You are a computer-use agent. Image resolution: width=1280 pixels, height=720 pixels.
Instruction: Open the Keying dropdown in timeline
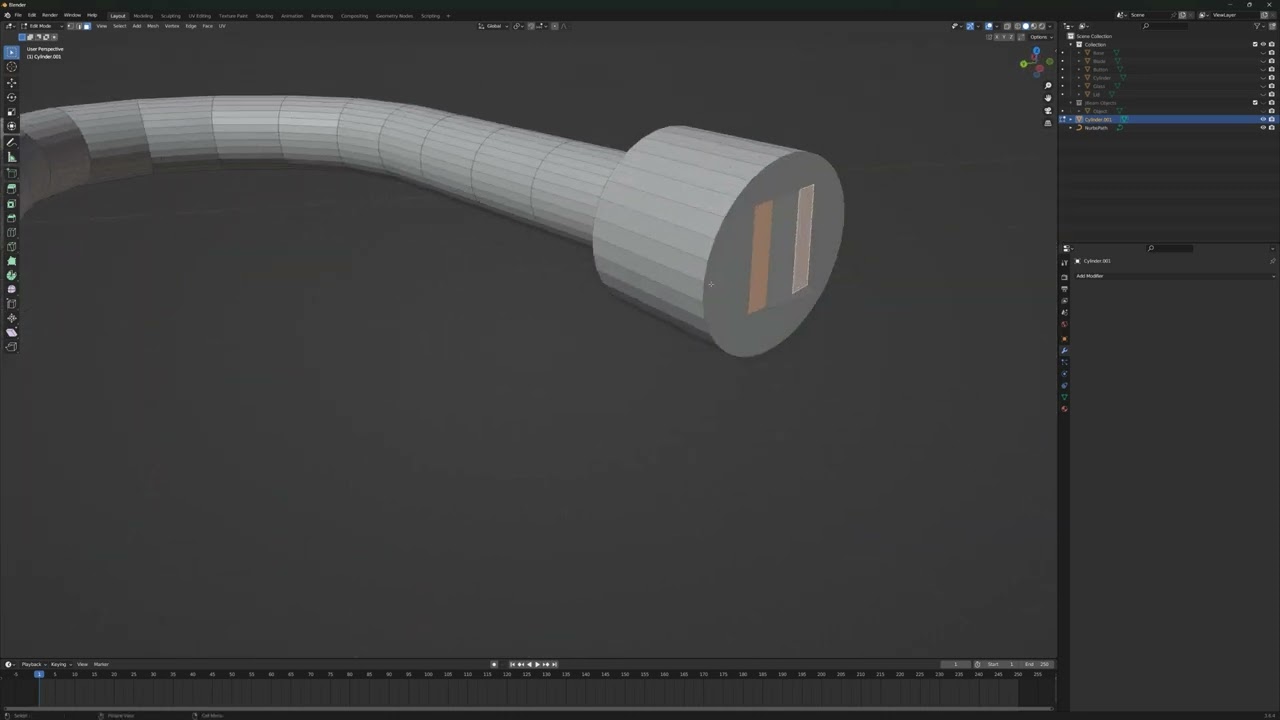(x=60, y=664)
